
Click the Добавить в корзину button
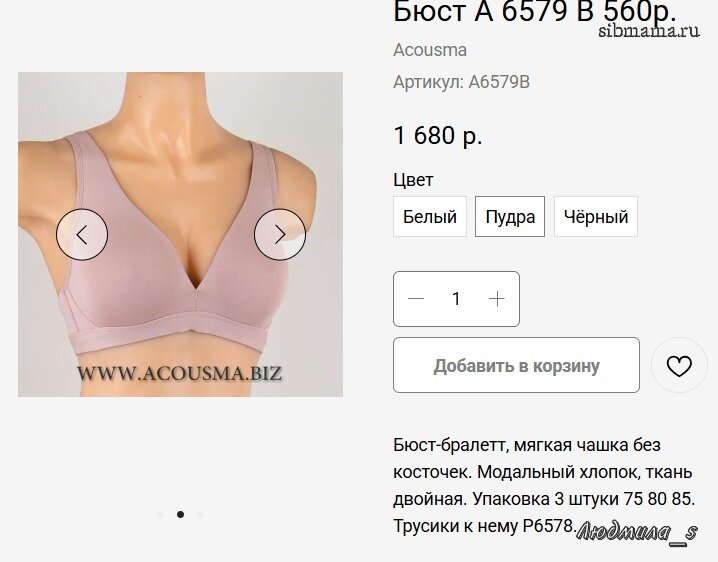pyautogui.click(x=516, y=365)
